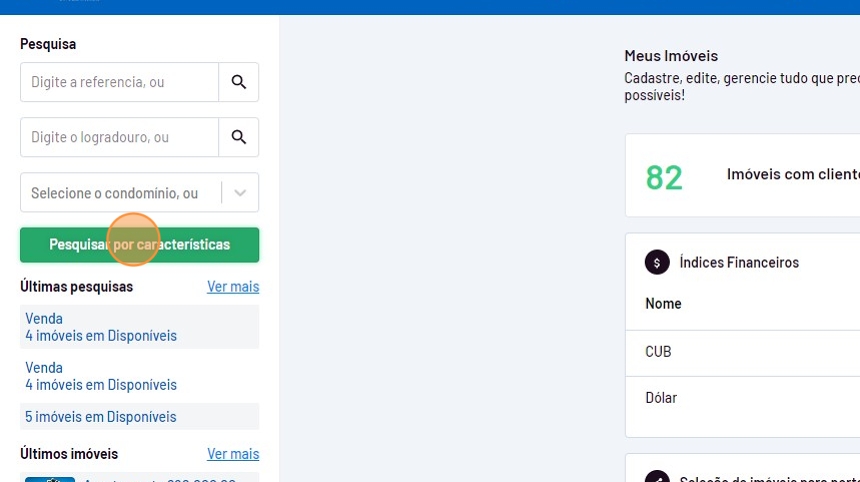
Task: Select first Venda 4 imóveis em Disponíveis search
Action: point(139,327)
